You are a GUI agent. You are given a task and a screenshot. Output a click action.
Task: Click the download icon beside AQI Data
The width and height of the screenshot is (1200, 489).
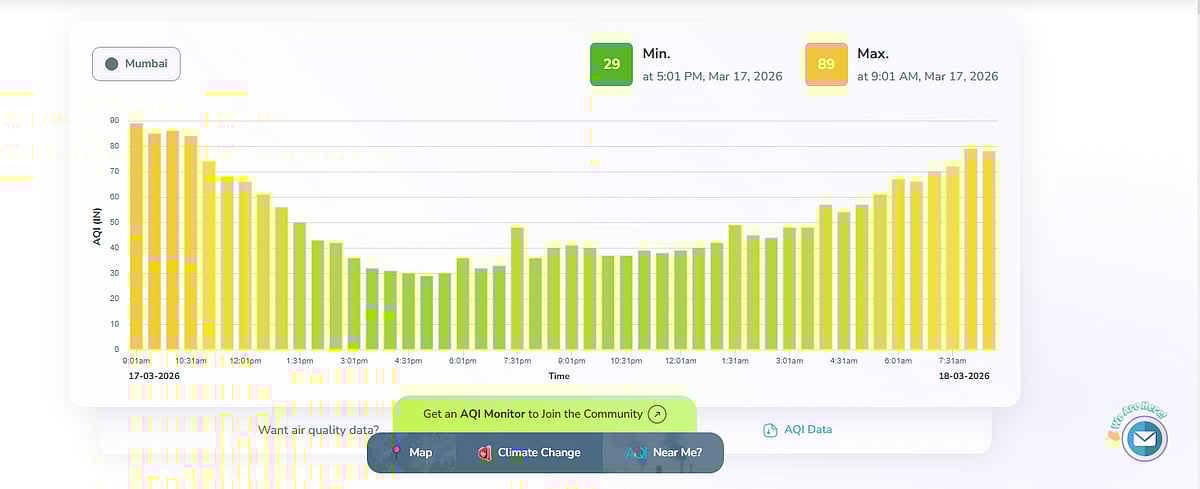coord(770,430)
